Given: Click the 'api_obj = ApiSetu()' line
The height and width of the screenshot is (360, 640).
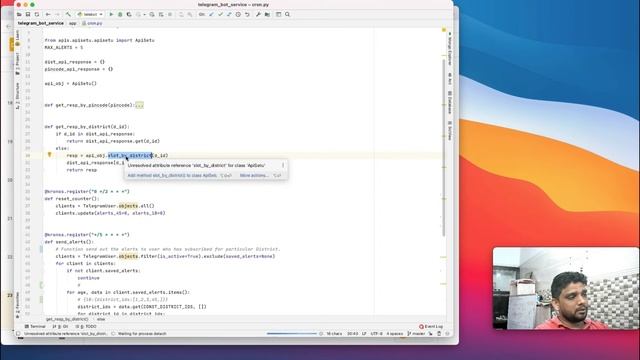Looking at the screenshot, I should (71, 83).
